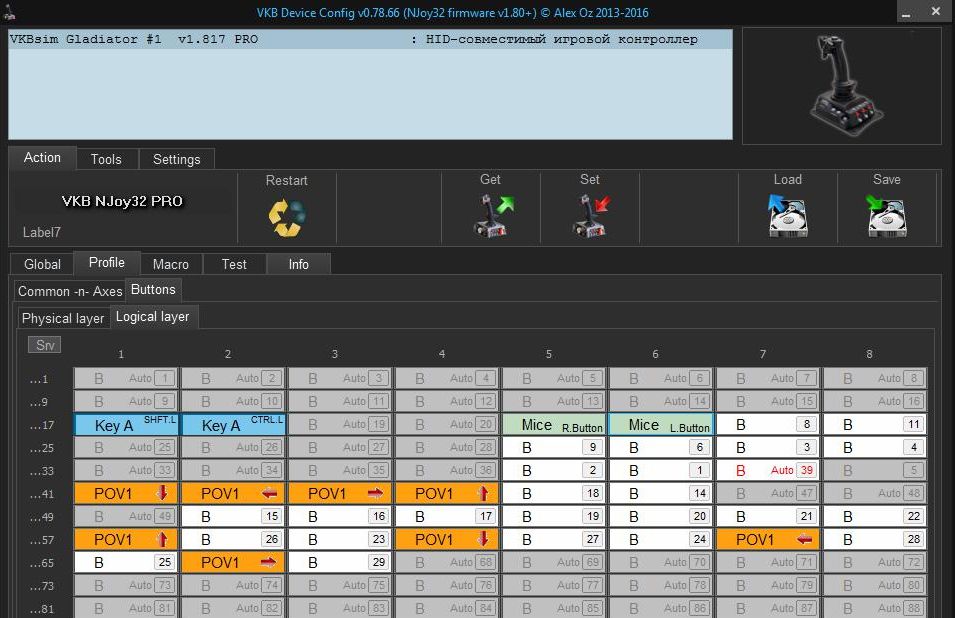
Task: Switch to the Global tab
Action: (43, 264)
